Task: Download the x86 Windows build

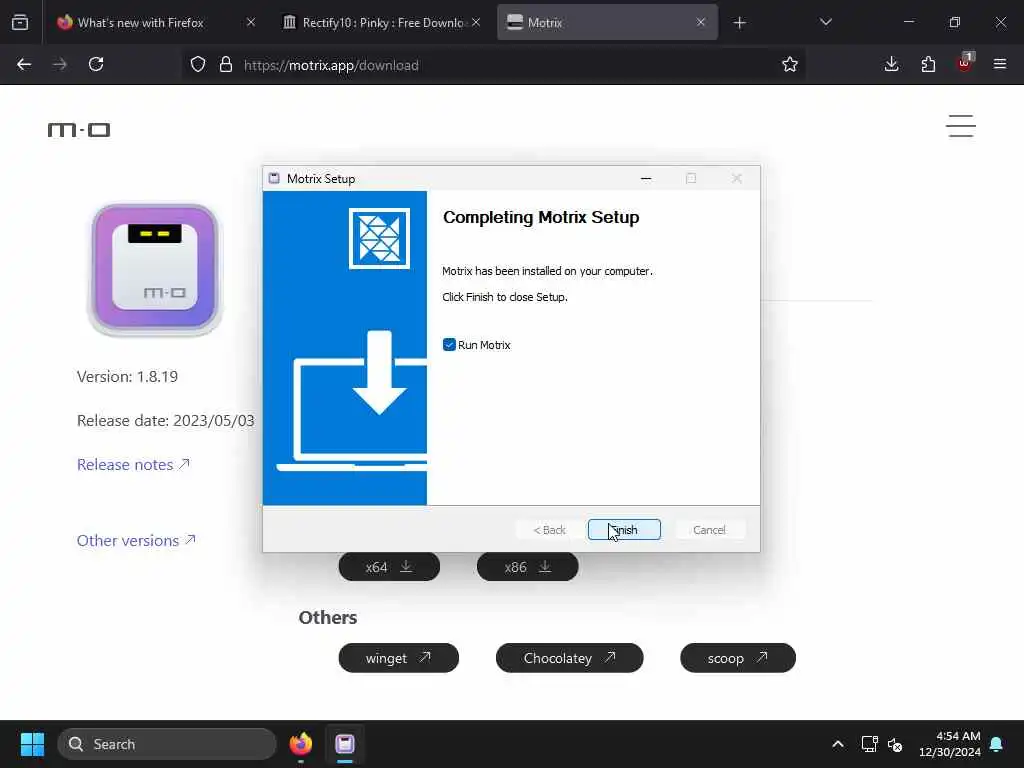Action: 528,567
